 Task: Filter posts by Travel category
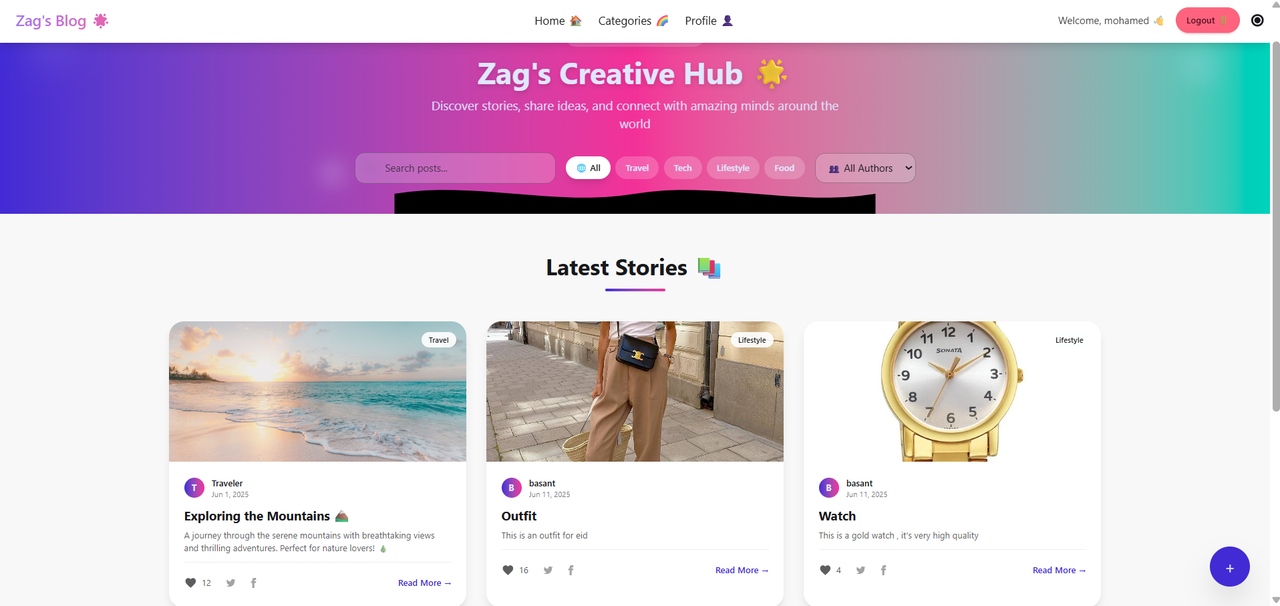tap(637, 168)
